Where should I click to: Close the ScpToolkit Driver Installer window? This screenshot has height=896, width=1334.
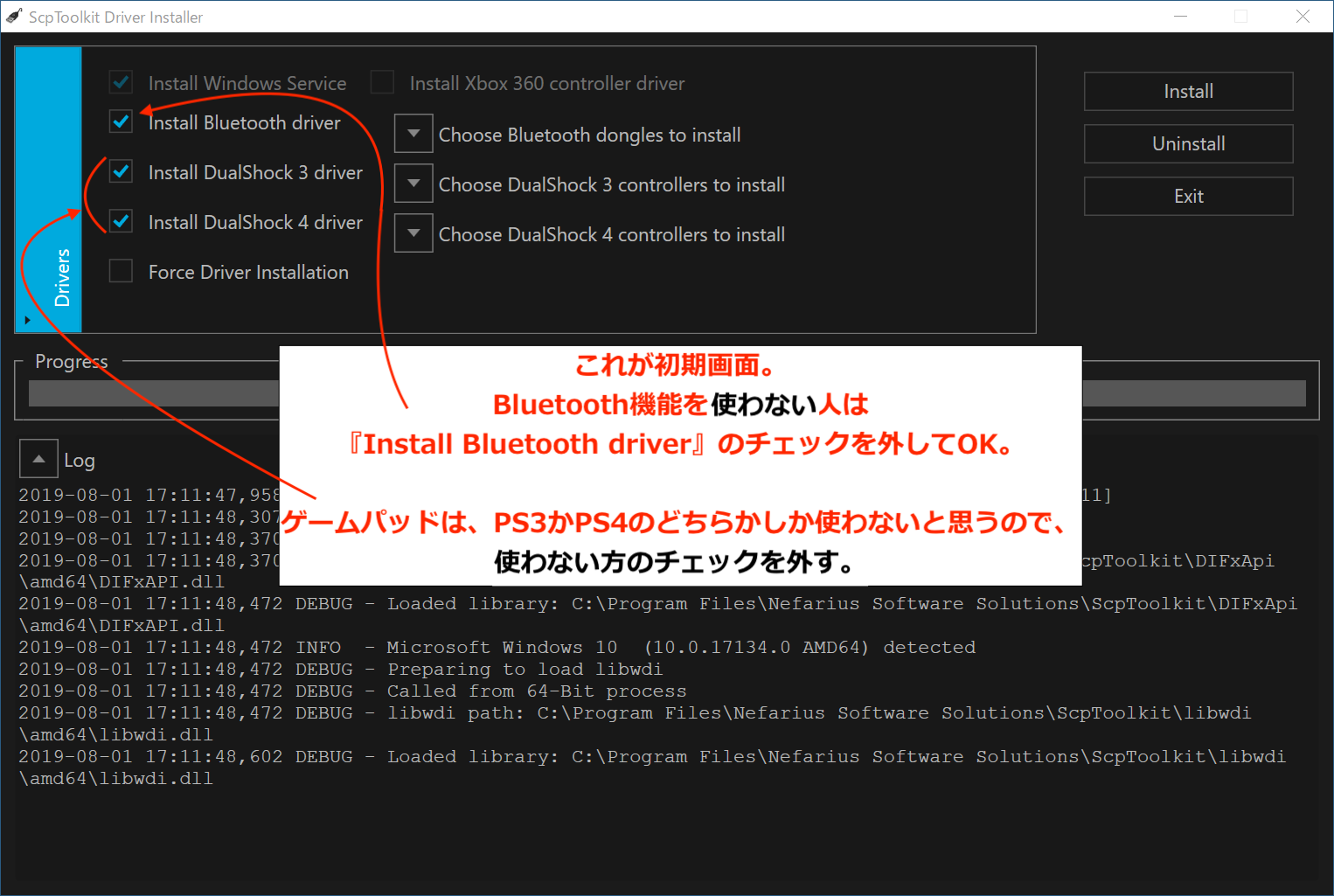click(x=1303, y=17)
